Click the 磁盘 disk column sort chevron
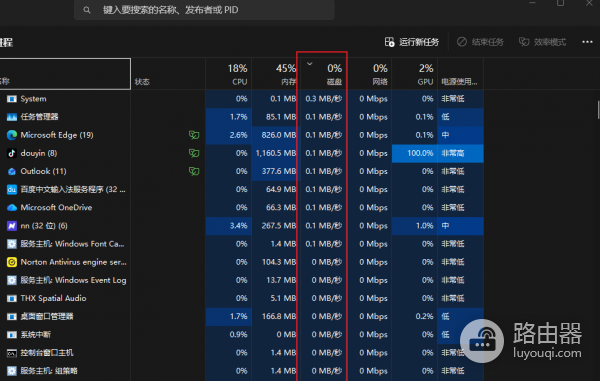 tap(310, 64)
